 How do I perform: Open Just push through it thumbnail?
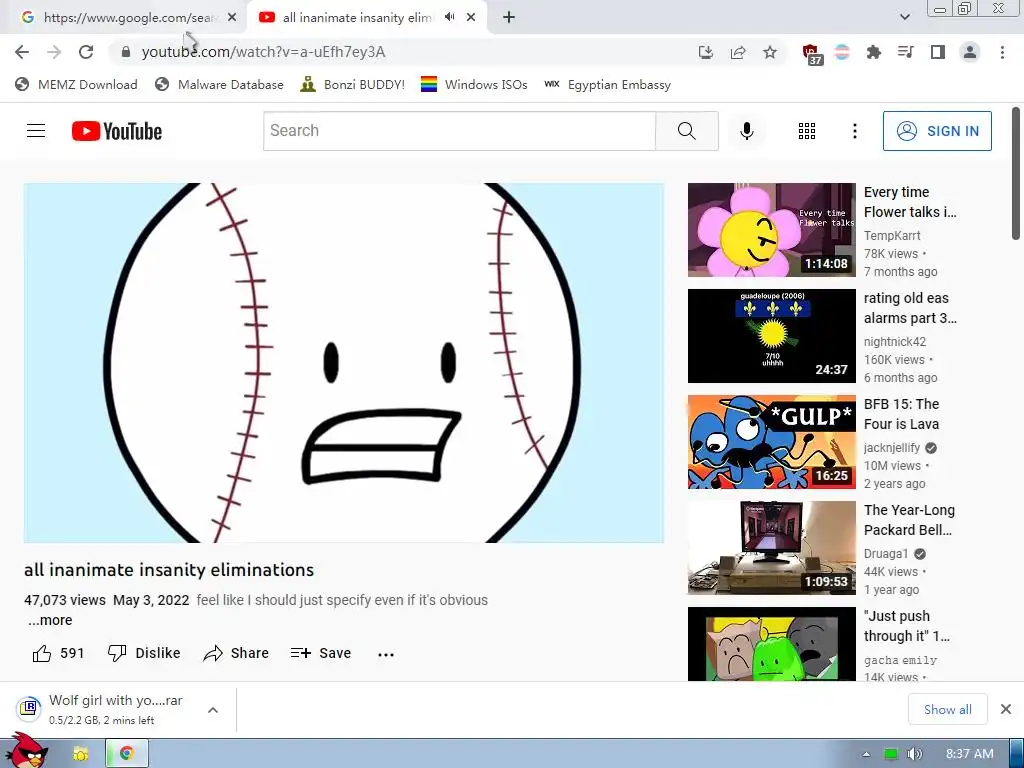[771, 644]
